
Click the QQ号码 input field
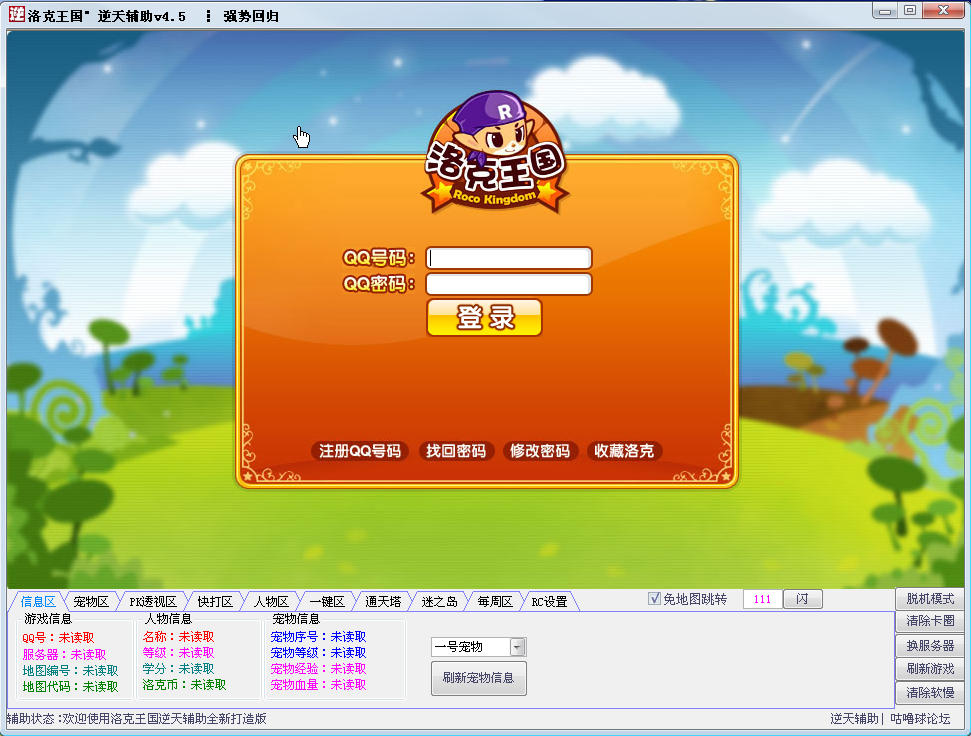tap(508, 257)
